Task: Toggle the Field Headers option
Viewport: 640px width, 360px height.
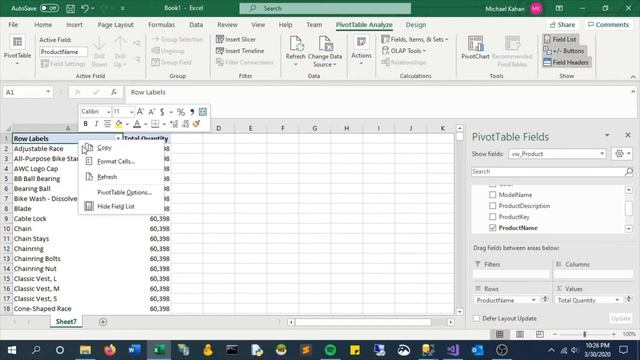Action: 566,62
